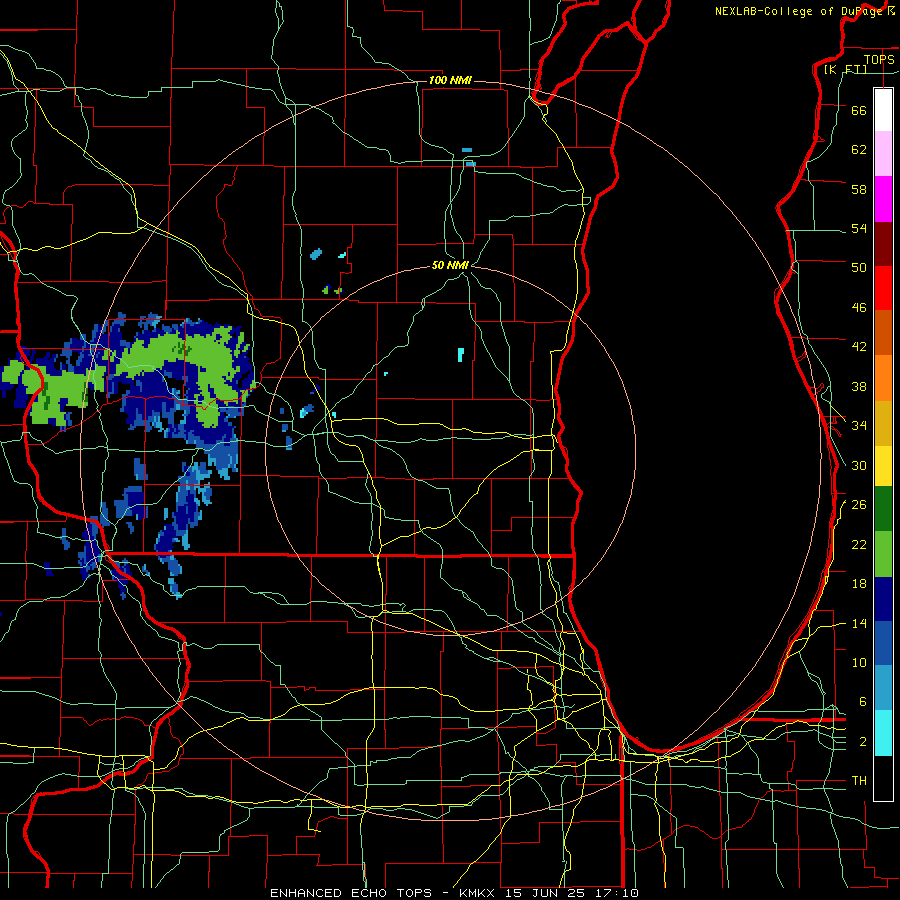Click the "15 JUN 25" date in caption
The width and height of the screenshot is (900, 900).
547,893
